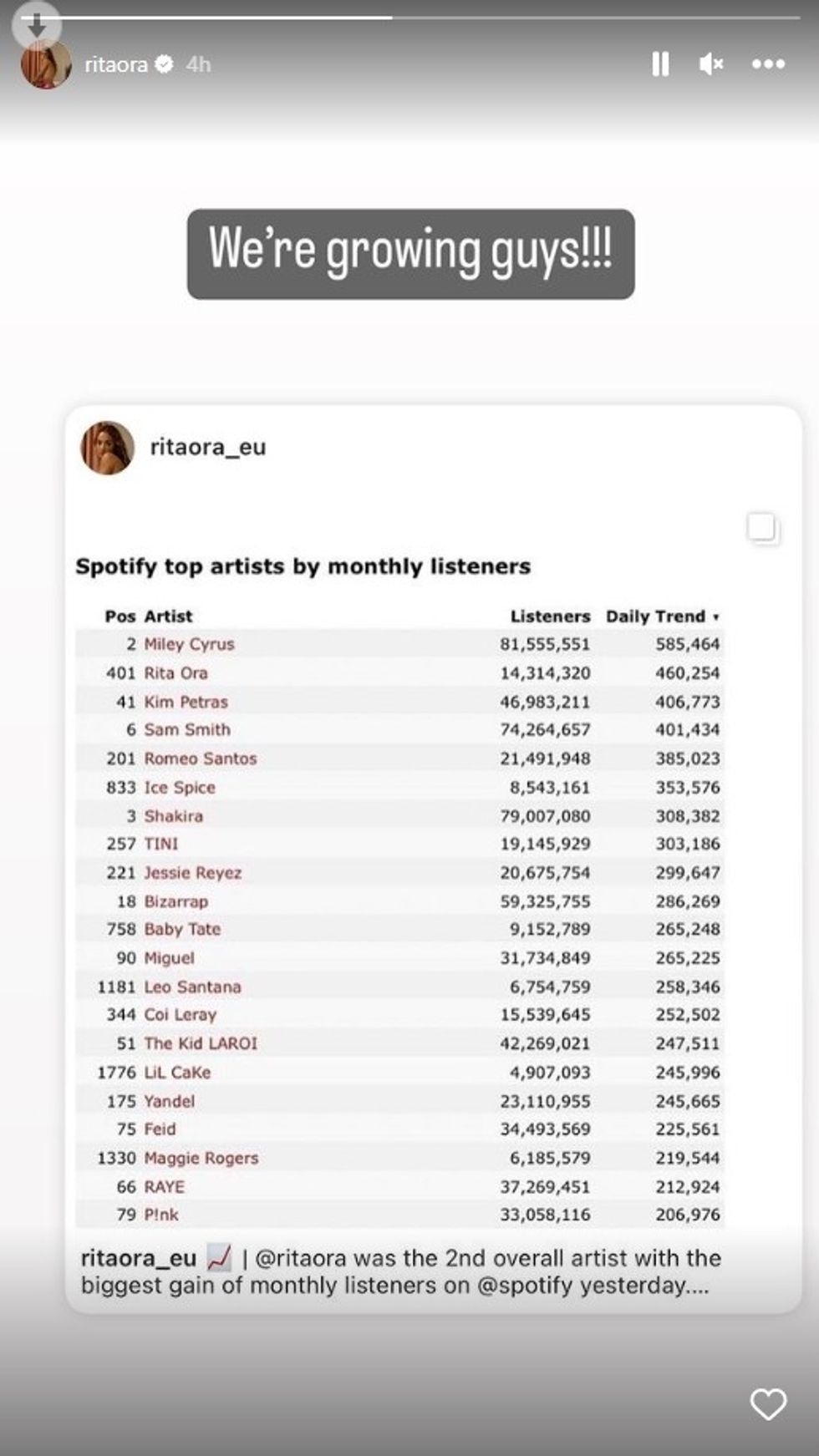Click the verified badge next to ritaora
The width and height of the screenshot is (819, 1456).
pos(165,63)
